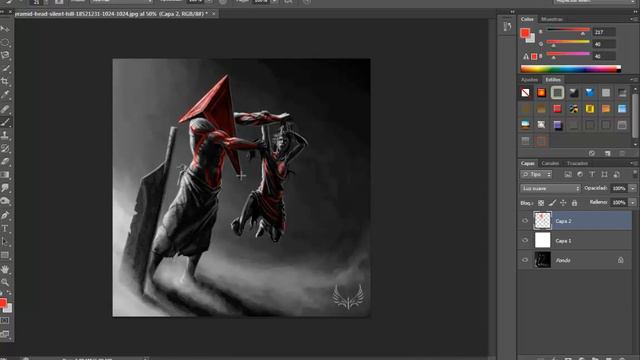Select the Zoom tool
This screenshot has height=360, width=640.
[x=5, y=282]
